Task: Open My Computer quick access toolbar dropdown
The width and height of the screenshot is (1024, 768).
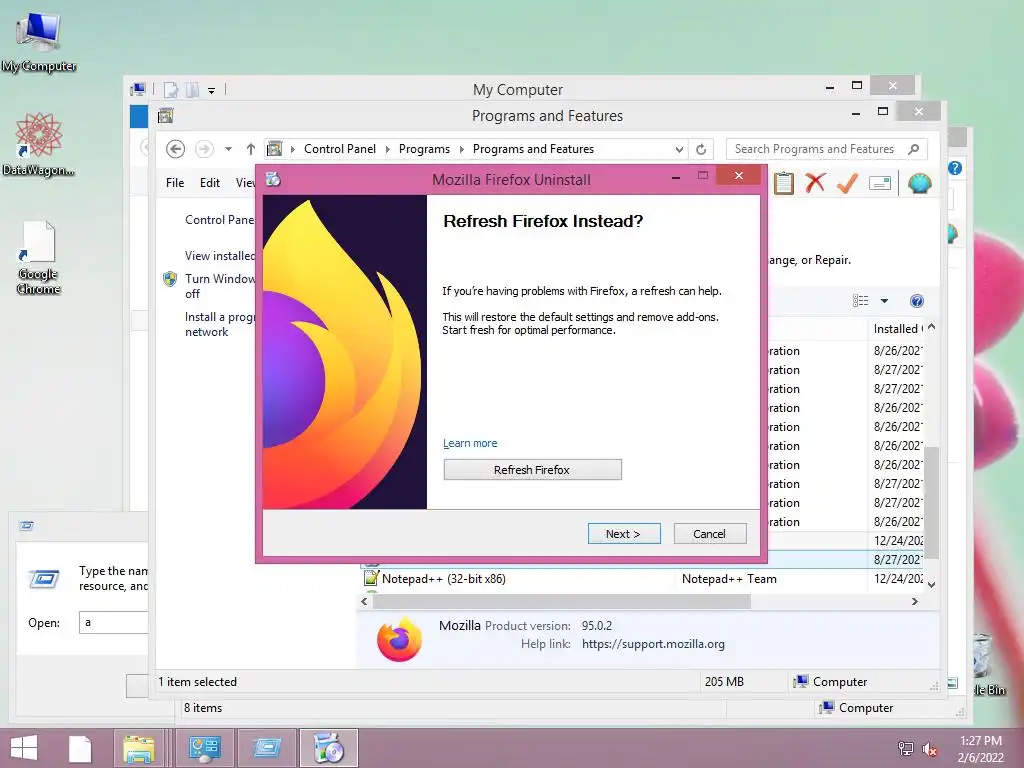Action: point(212,90)
